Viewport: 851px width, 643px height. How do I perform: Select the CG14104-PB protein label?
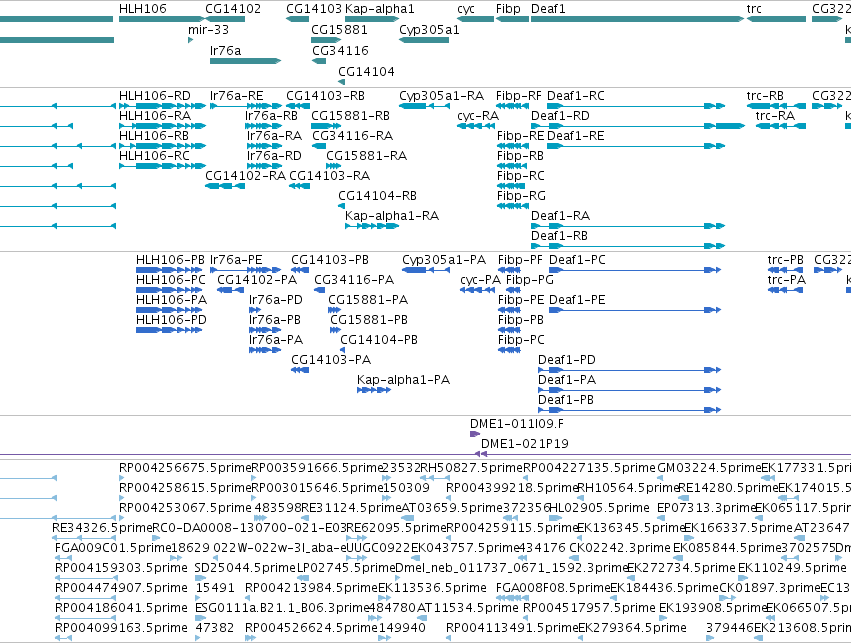[x=379, y=340]
